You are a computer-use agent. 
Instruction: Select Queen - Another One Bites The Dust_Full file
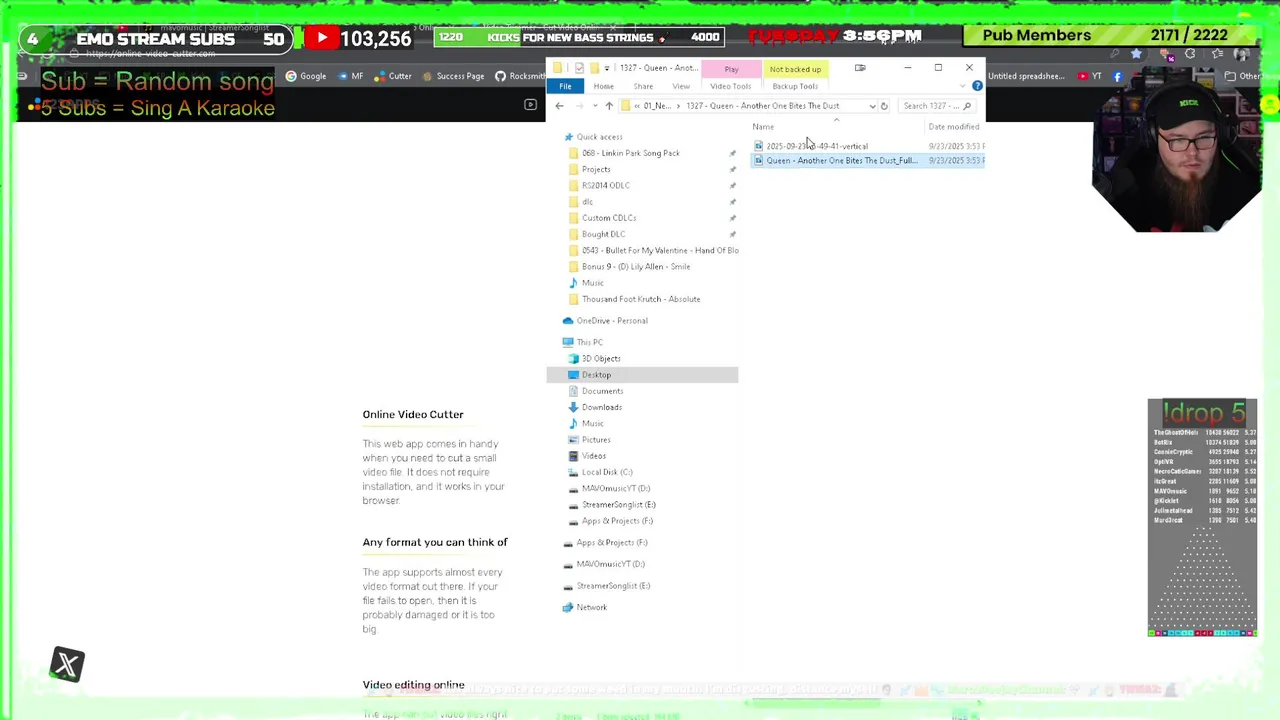pos(840,160)
